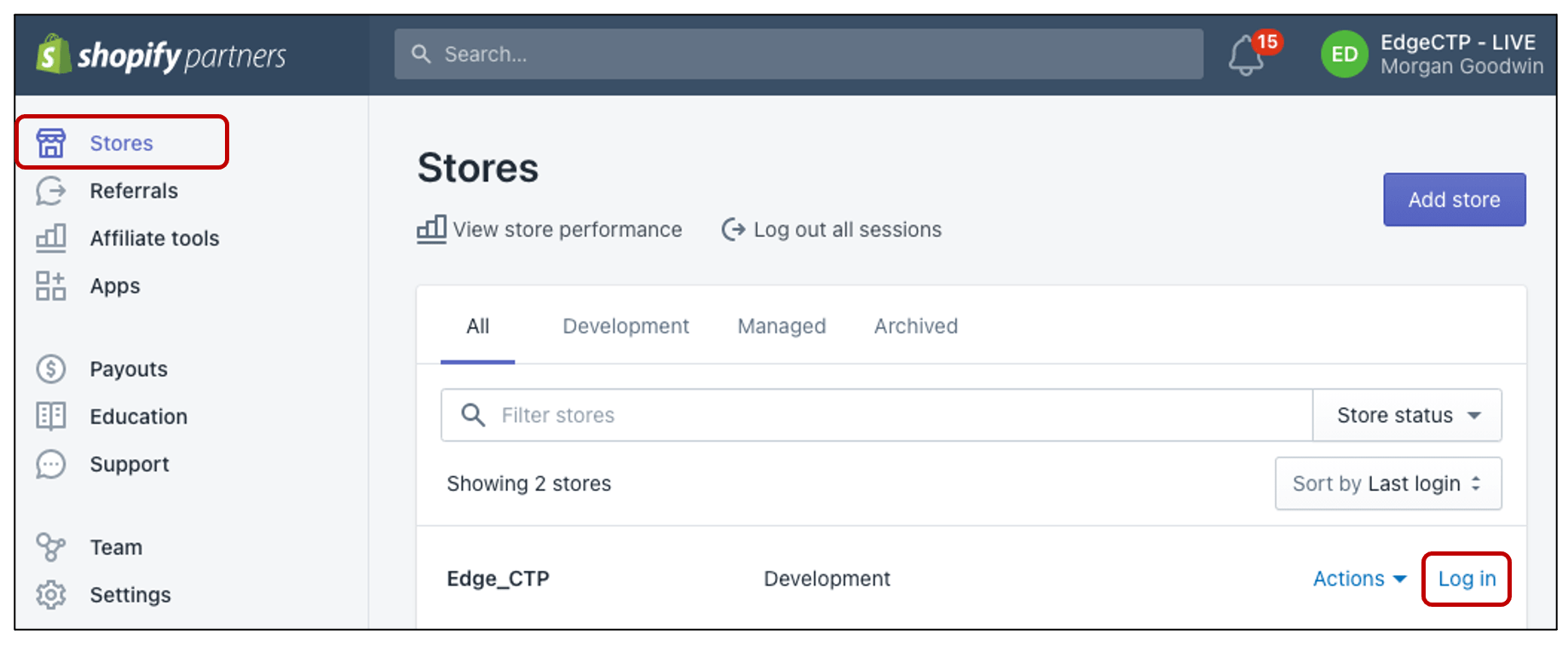
Task: Click Log out all sessions link
Action: [x=847, y=229]
